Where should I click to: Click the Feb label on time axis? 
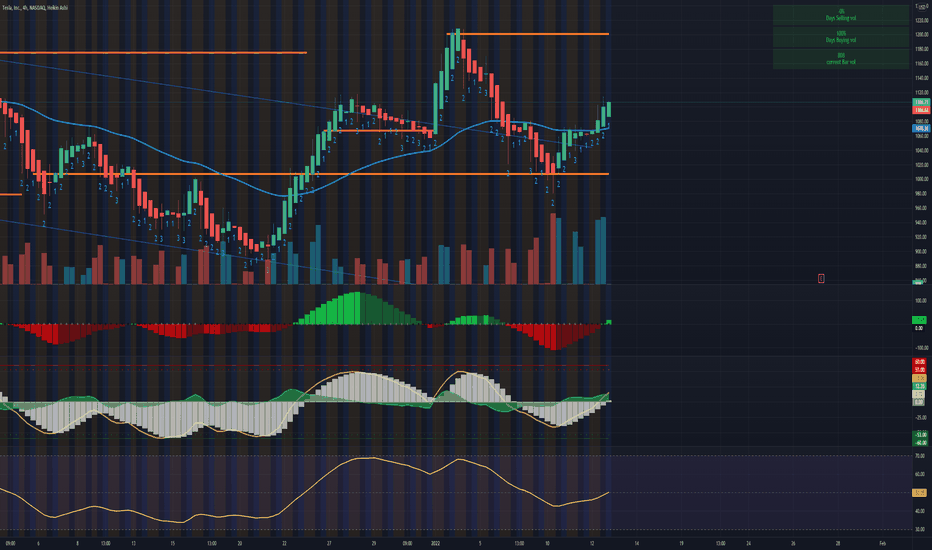pyautogui.click(x=883, y=543)
